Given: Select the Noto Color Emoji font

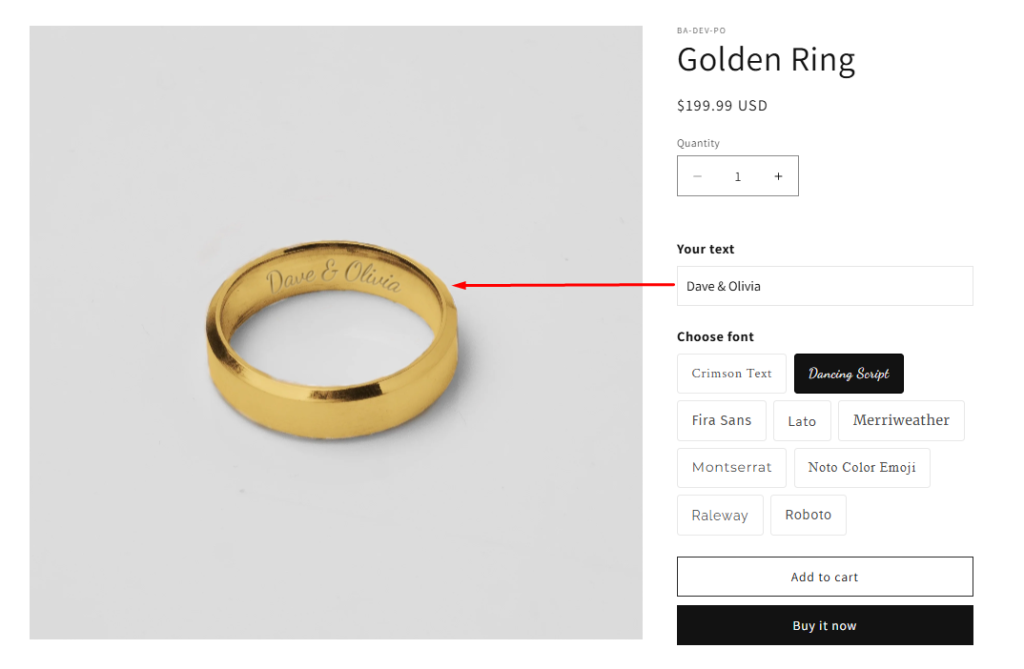Looking at the screenshot, I should 862,467.
